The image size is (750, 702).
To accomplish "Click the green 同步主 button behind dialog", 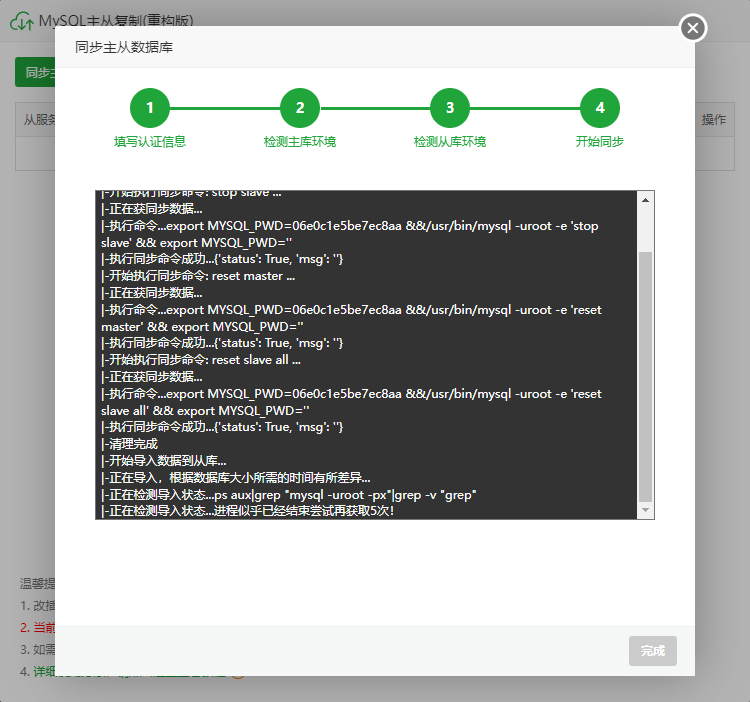I will pos(35,72).
